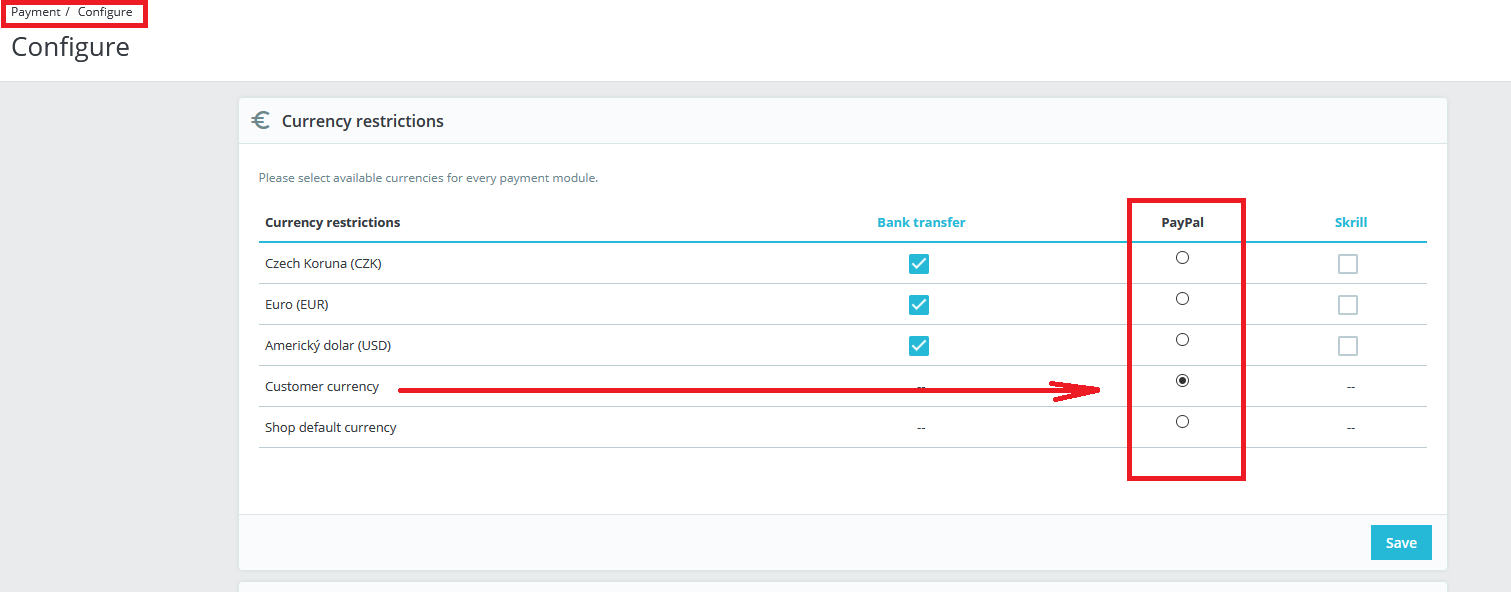Select PayPal radio for Americký dolar (USD)
The width and height of the screenshot is (1511, 592).
click(x=1182, y=340)
